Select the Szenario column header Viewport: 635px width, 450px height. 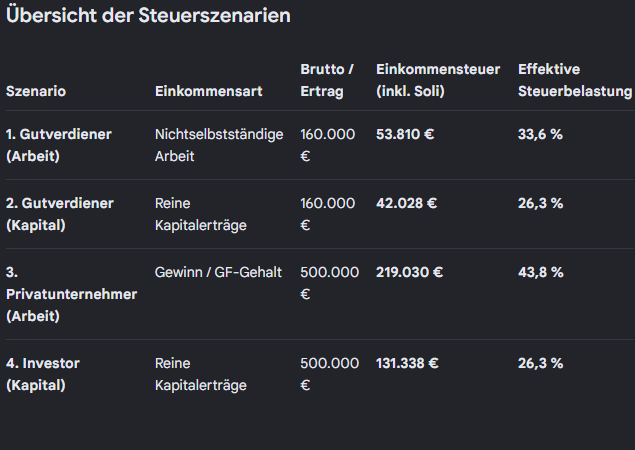(x=36, y=91)
